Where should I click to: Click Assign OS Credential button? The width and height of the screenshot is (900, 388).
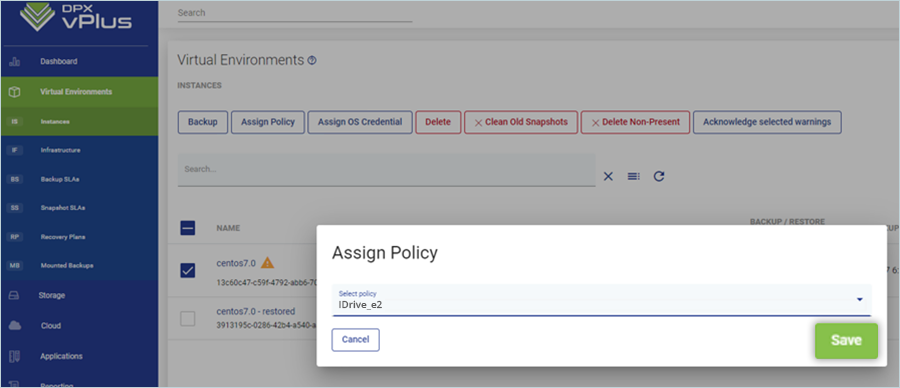pyautogui.click(x=360, y=122)
